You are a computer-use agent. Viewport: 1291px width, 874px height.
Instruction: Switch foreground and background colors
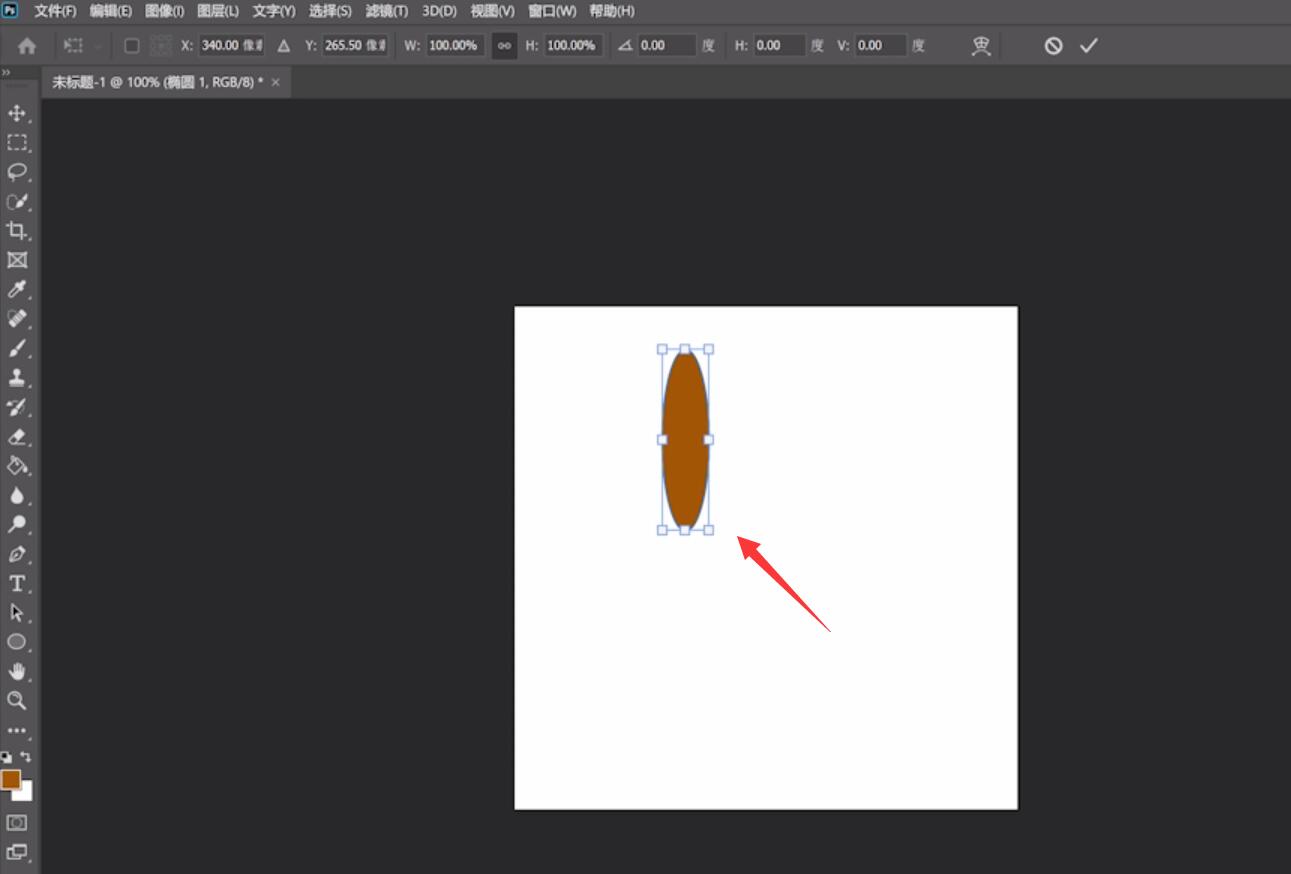click(27, 757)
